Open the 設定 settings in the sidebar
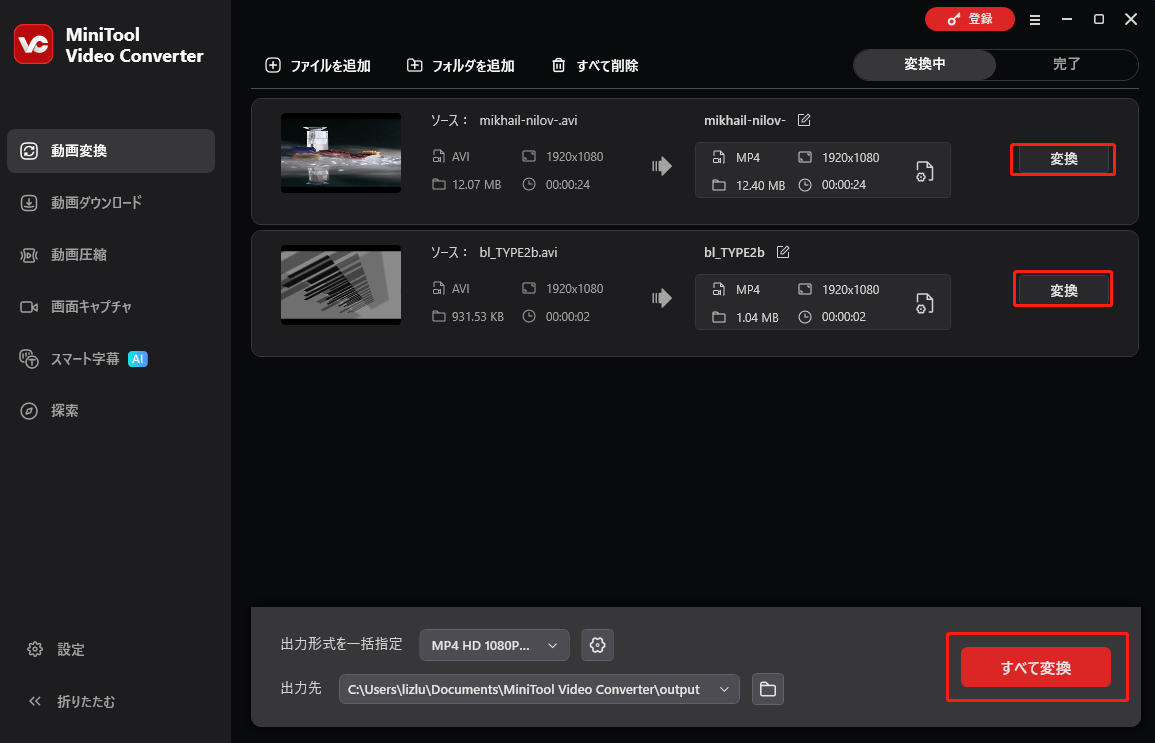 [x=59, y=649]
